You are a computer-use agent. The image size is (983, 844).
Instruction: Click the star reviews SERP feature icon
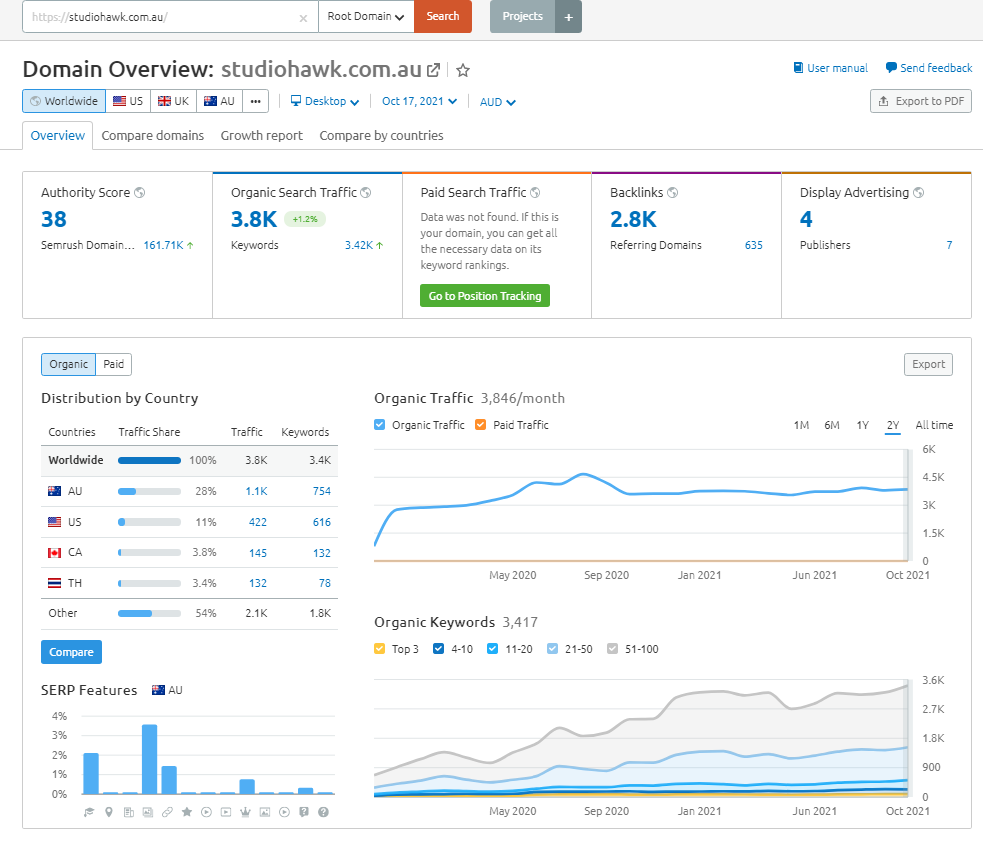(x=187, y=812)
